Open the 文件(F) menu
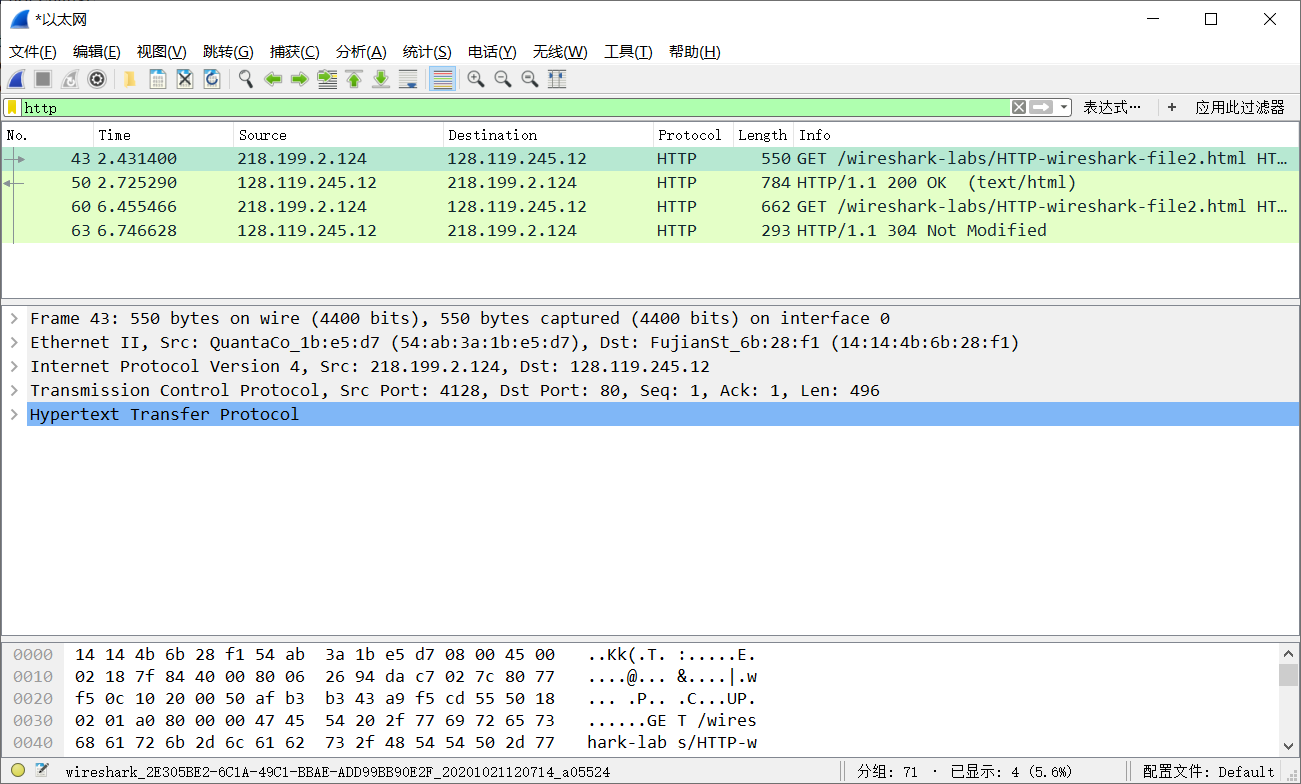Screen dimensions: 1301x784 point(32,52)
